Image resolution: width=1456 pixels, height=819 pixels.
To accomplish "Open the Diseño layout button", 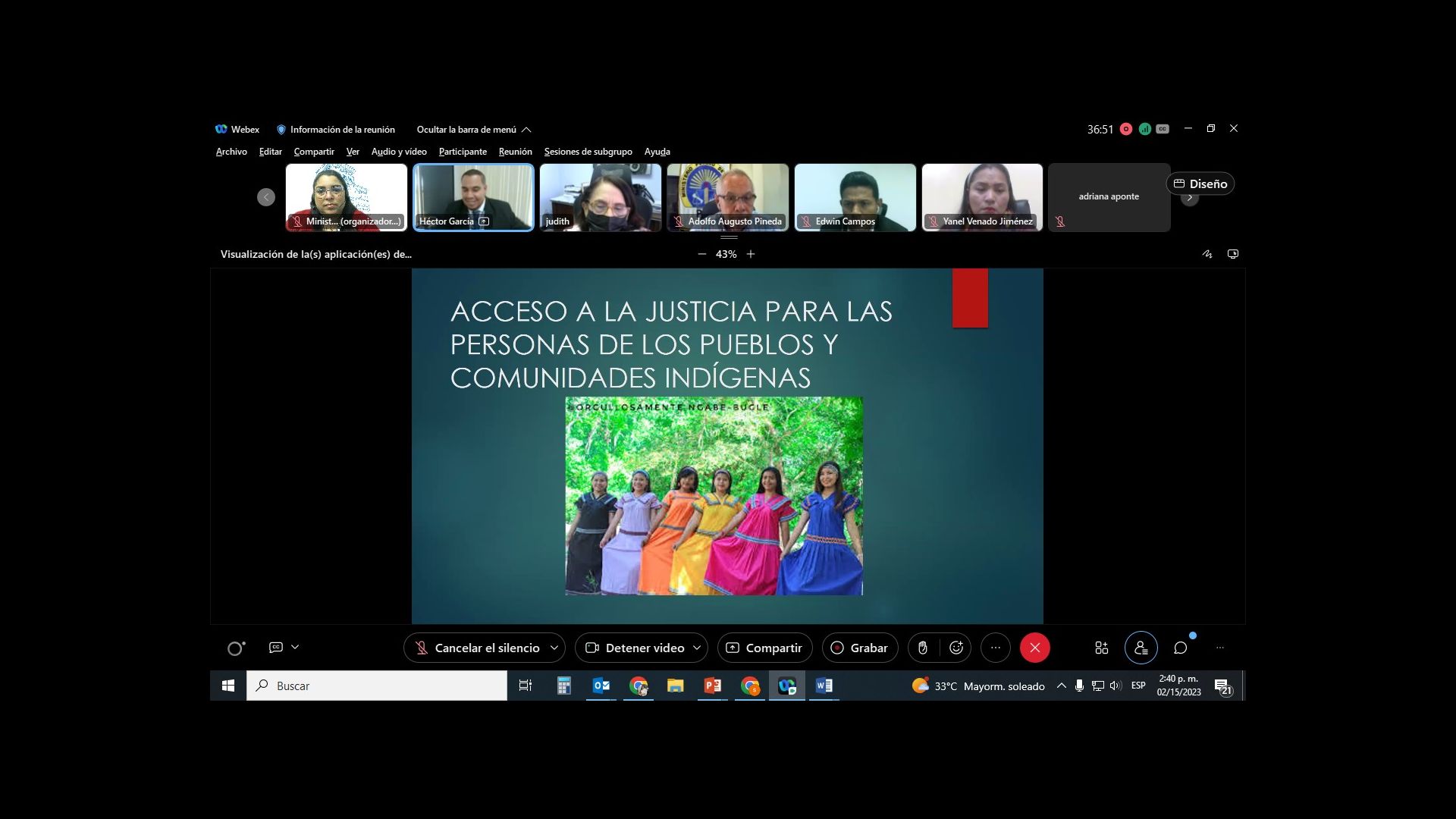I will [1200, 184].
